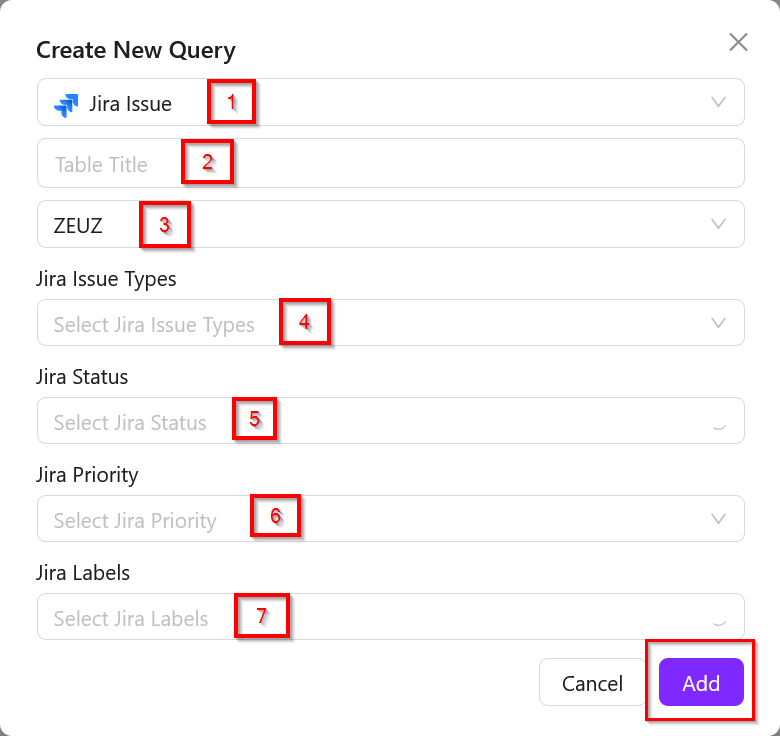Click the 'Jira Issue Types' field label

[106, 279]
